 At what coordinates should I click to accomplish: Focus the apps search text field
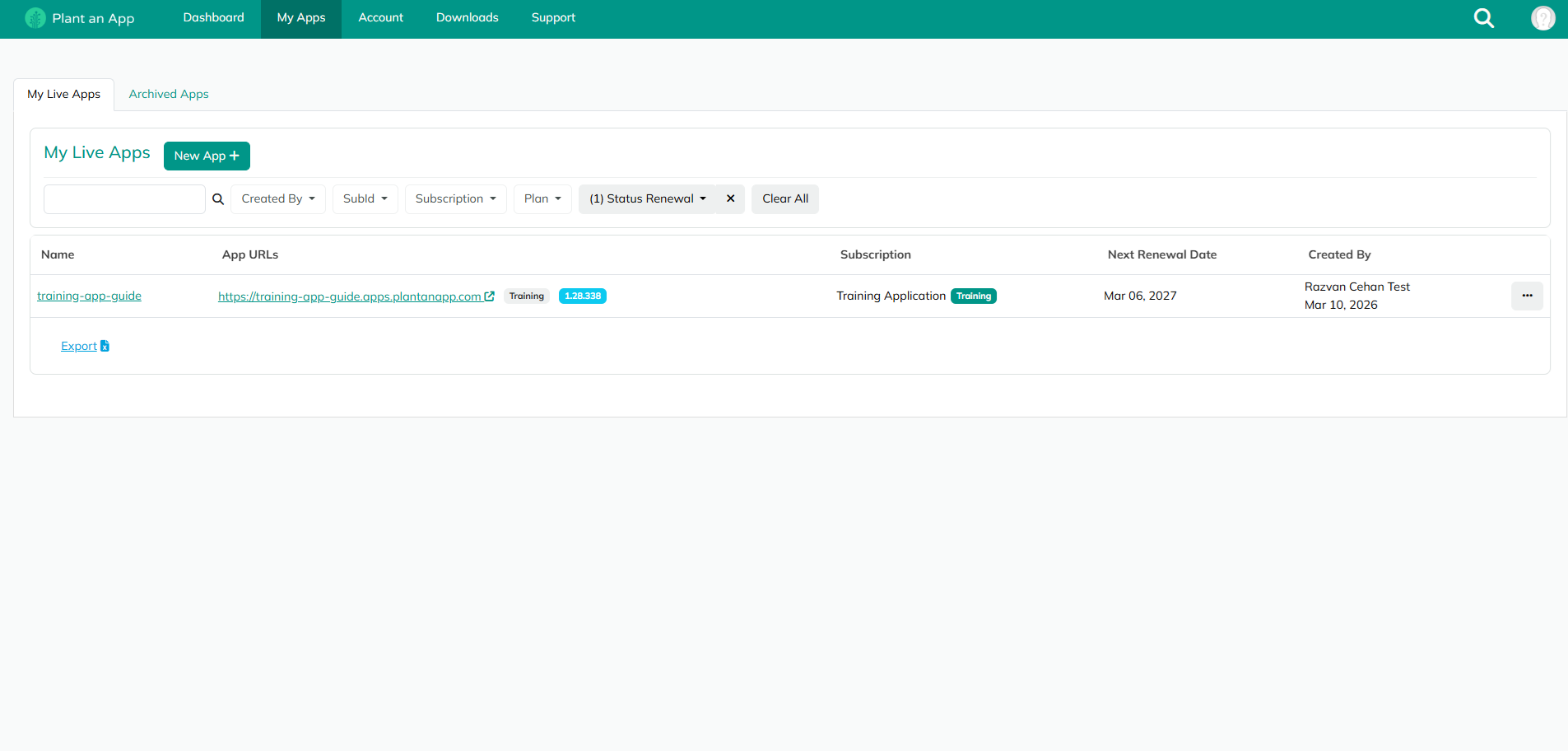point(124,199)
